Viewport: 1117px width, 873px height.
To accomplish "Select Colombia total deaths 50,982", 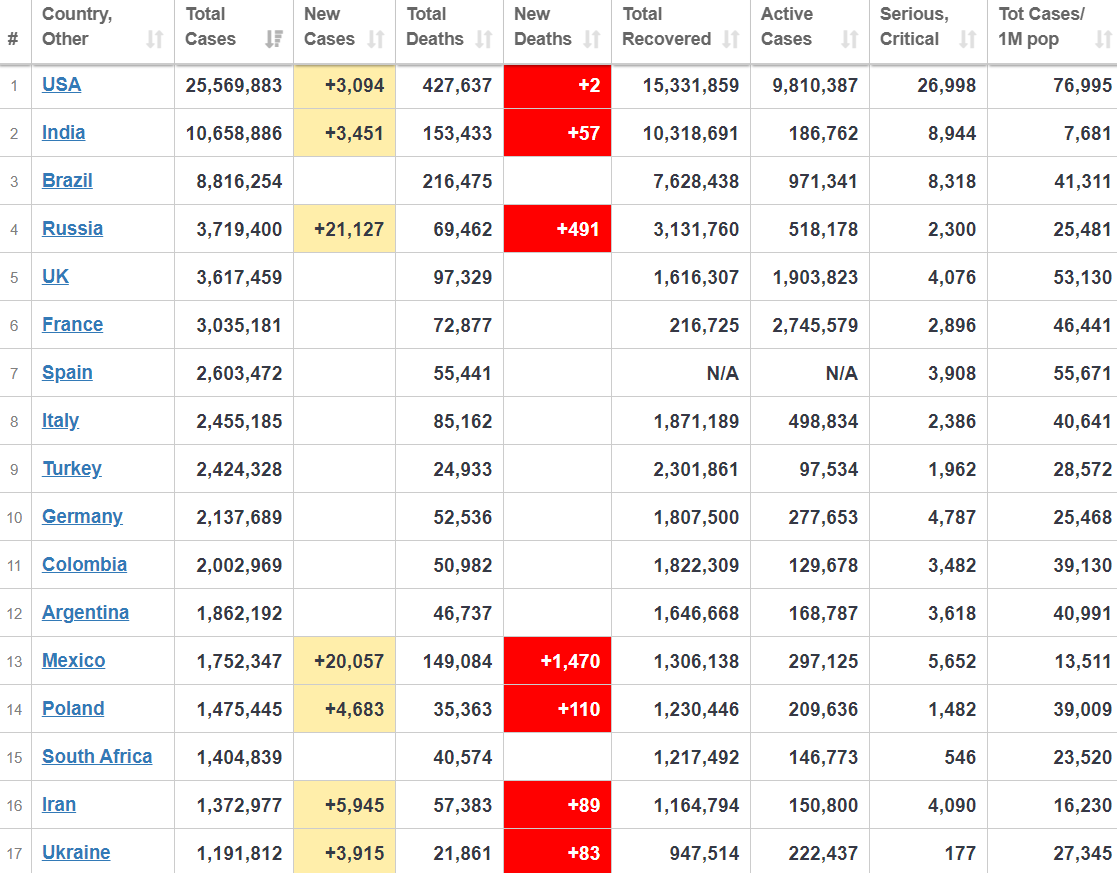I will pos(462,565).
